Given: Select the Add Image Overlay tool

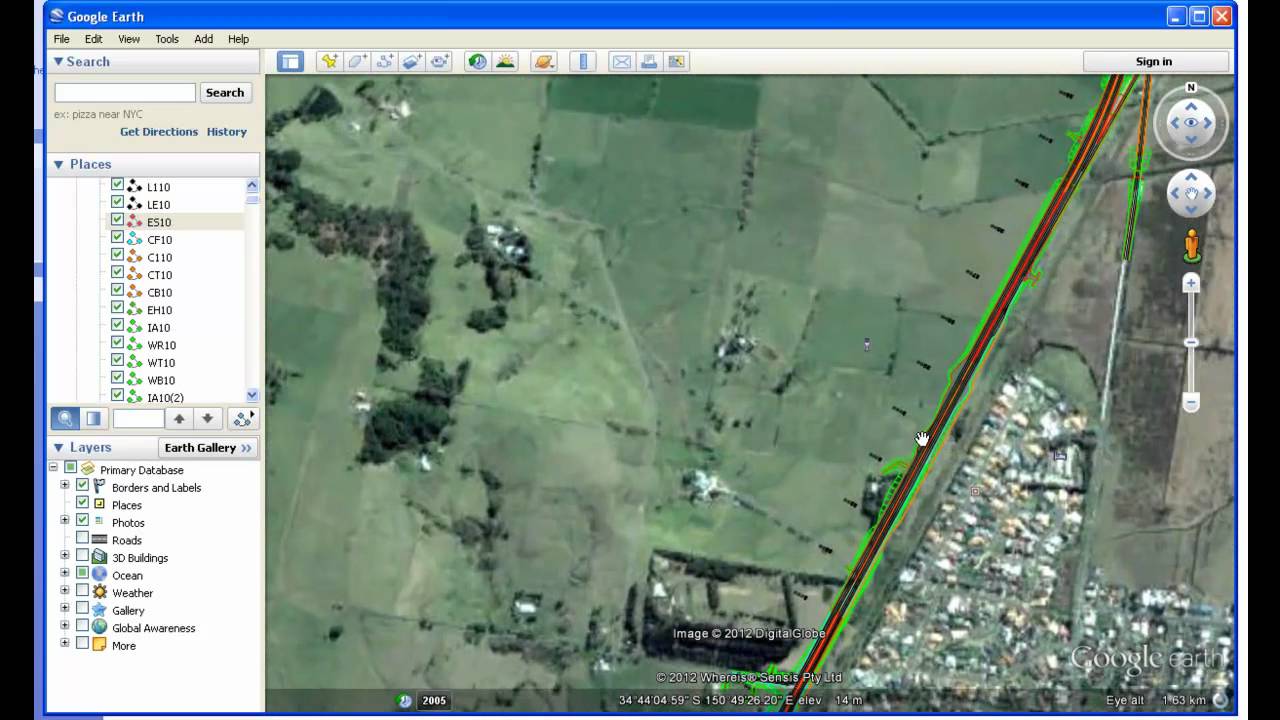Looking at the screenshot, I should [413, 62].
